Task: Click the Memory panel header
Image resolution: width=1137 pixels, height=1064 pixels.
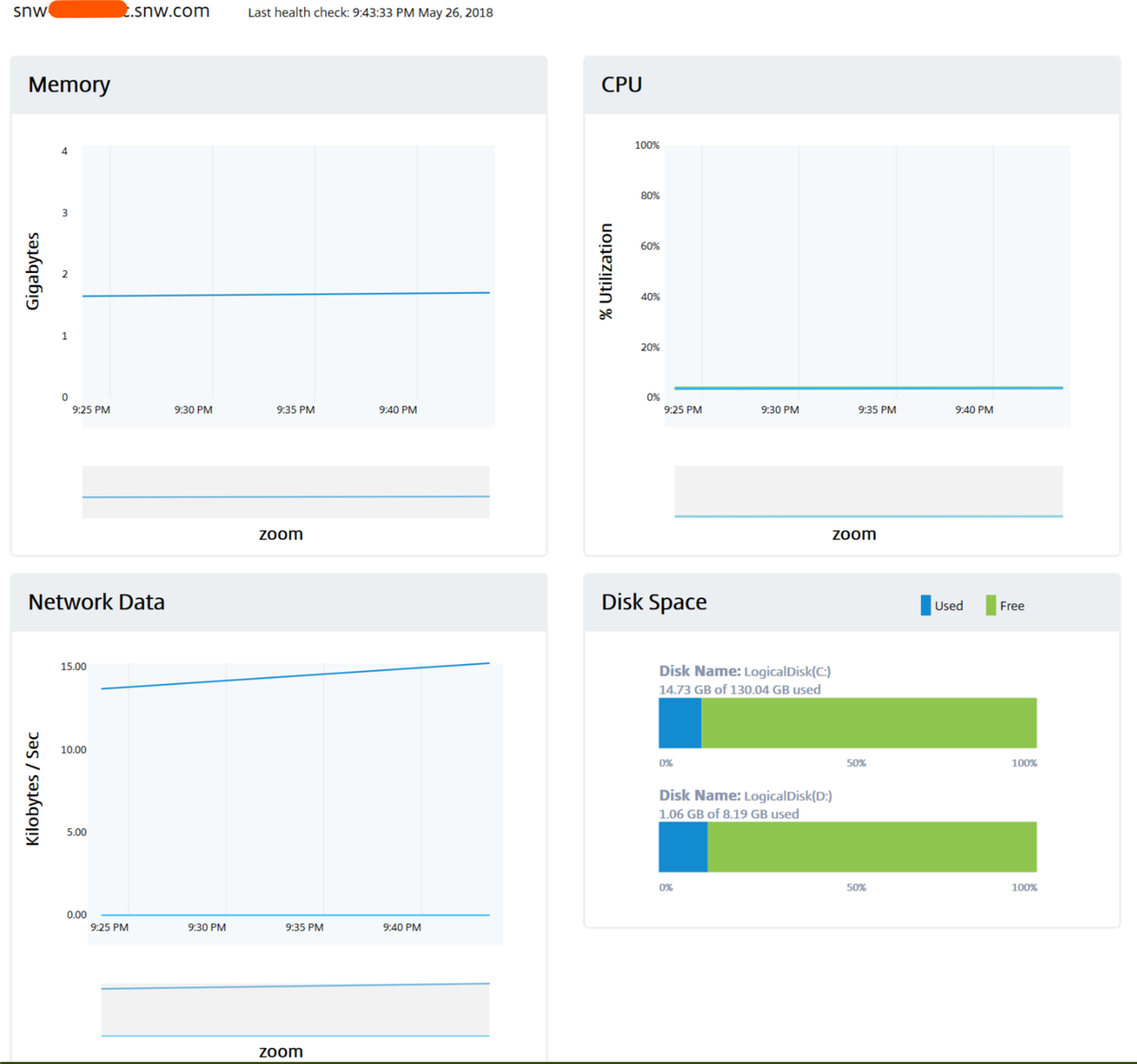Action: (x=69, y=84)
